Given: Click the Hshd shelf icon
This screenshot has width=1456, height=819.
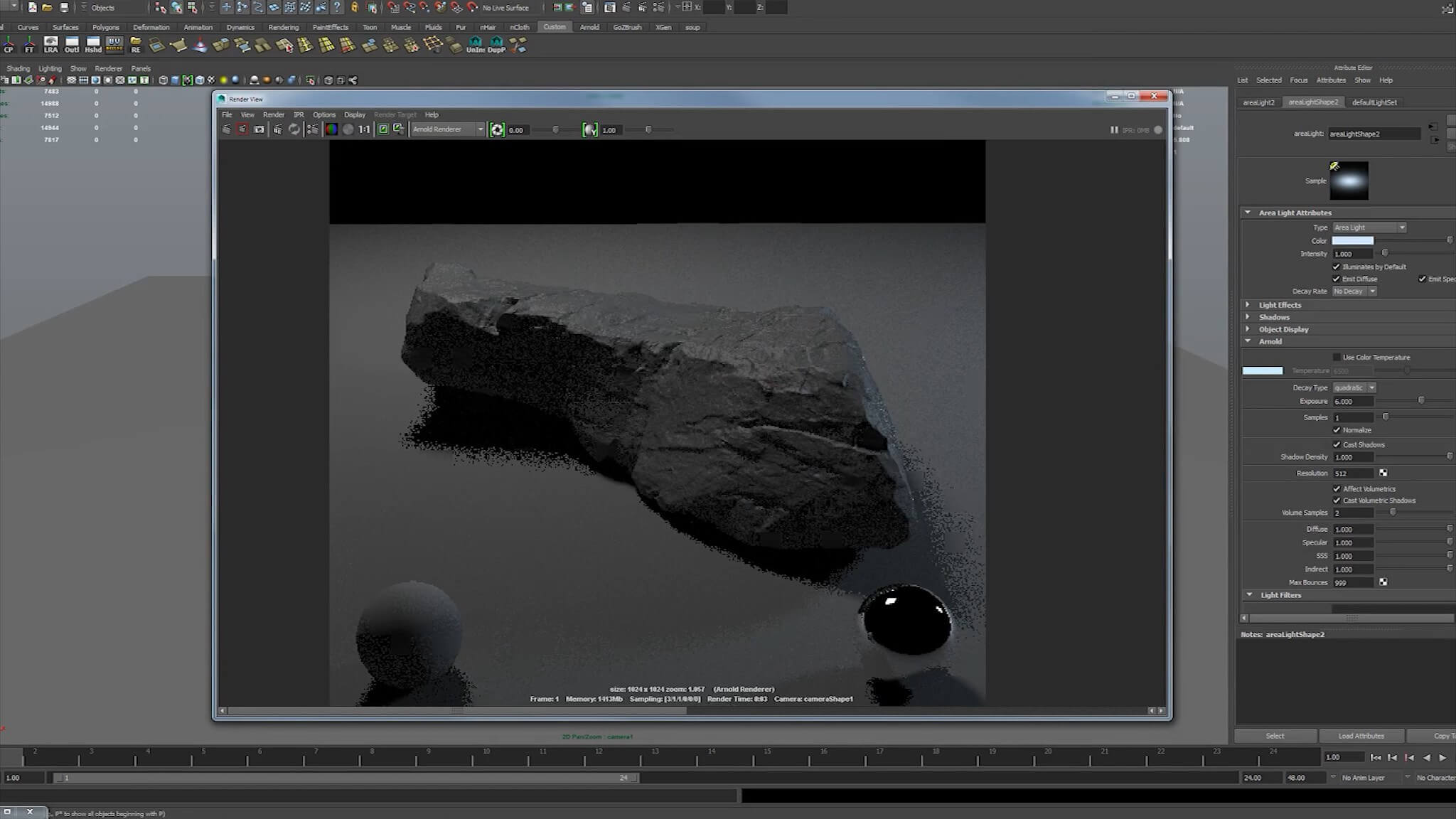Looking at the screenshot, I should [x=93, y=45].
